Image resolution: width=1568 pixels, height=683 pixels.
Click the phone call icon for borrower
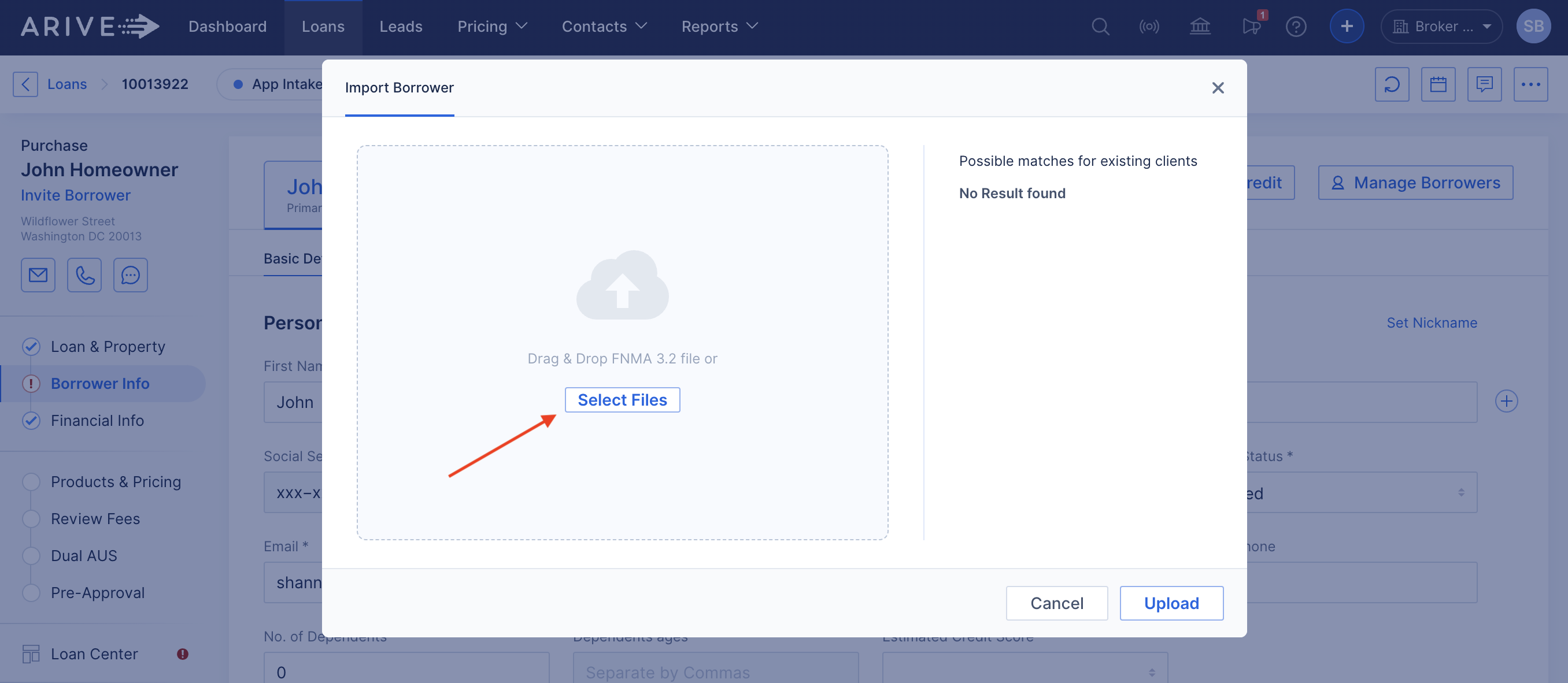point(84,276)
